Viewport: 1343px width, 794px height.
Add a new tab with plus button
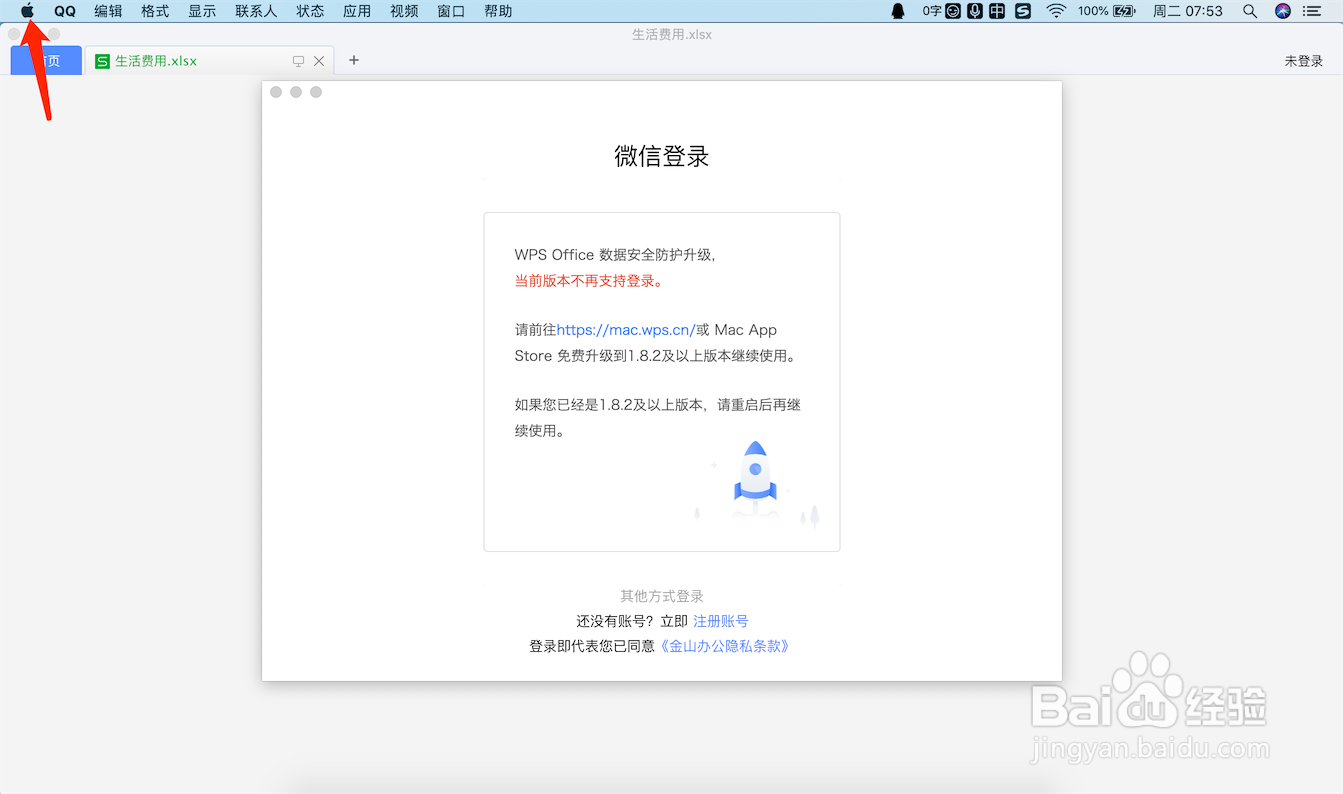pyautogui.click(x=354, y=60)
